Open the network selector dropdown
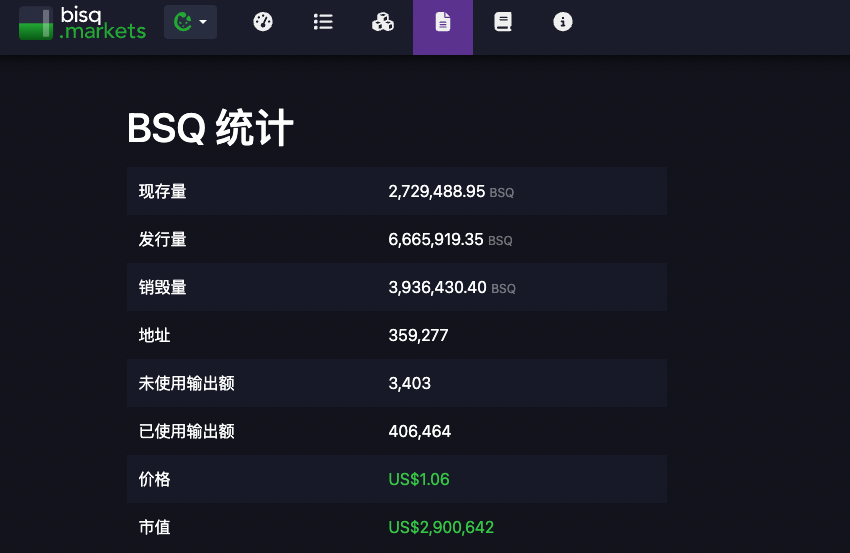This screenshot has width=850, height=553. tap(190, 21)
